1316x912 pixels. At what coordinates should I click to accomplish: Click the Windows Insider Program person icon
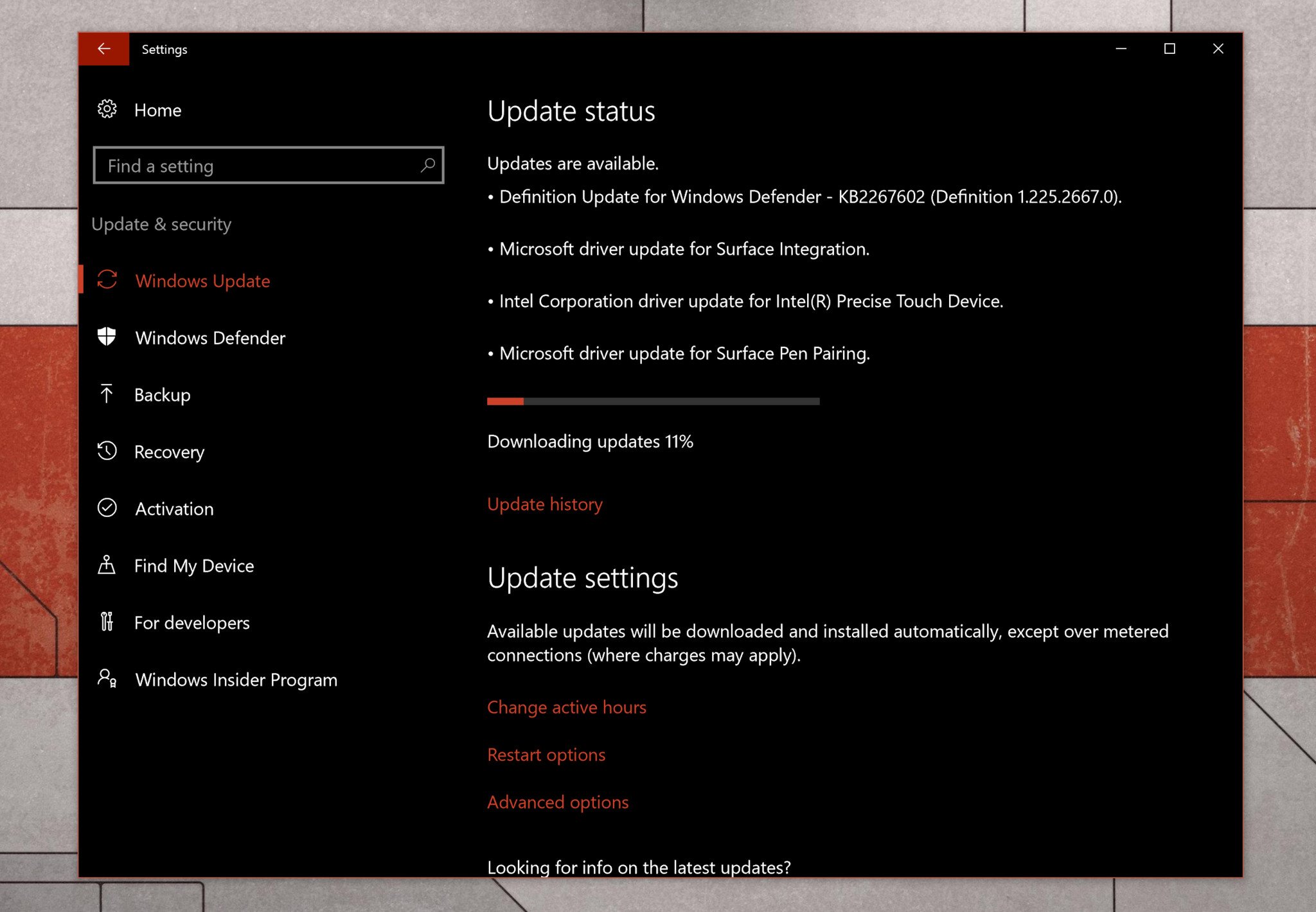(107, 678)
